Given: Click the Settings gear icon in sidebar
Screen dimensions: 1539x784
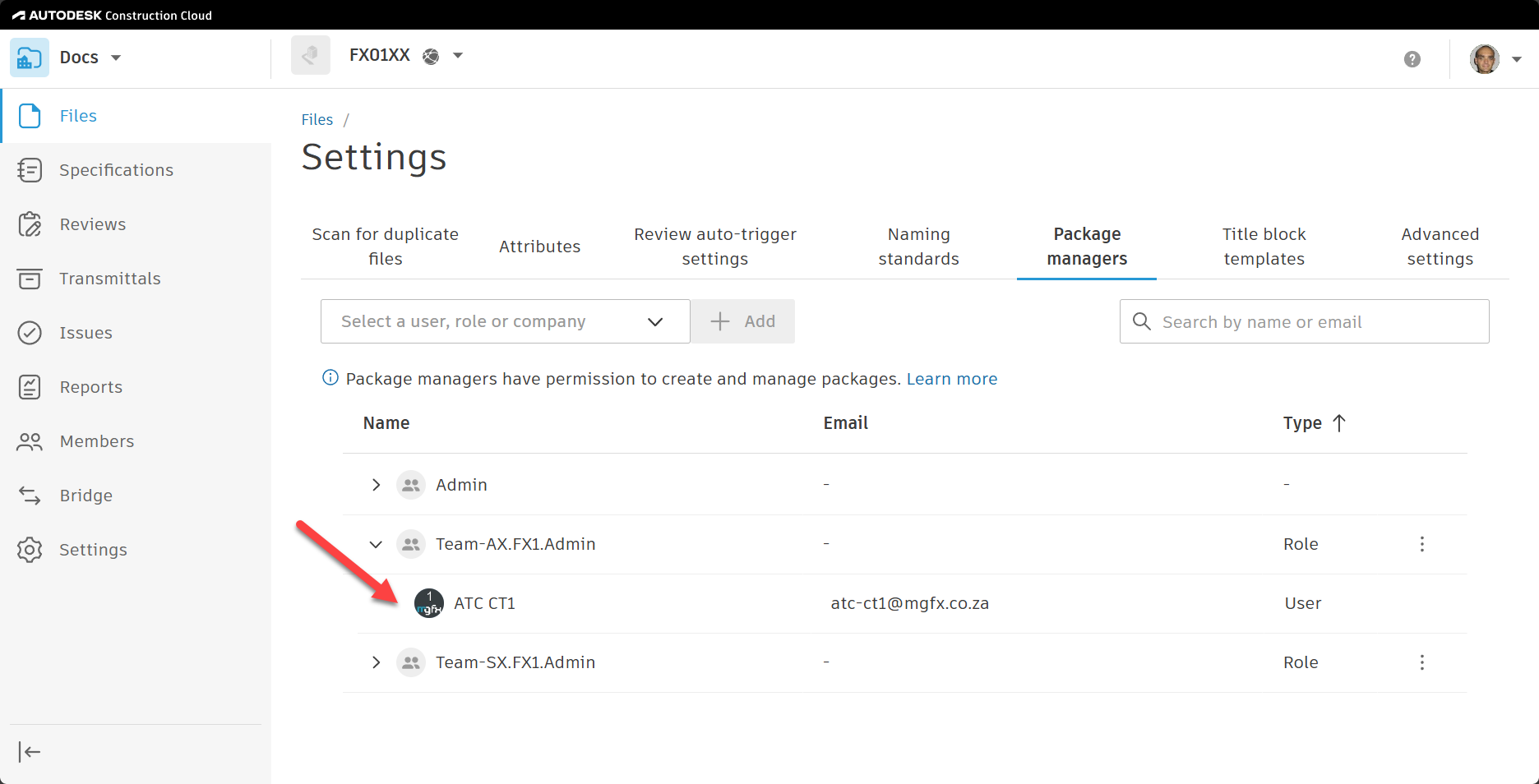Looking at the screenshot, I should pyautogui.click(x=30, y=550).
